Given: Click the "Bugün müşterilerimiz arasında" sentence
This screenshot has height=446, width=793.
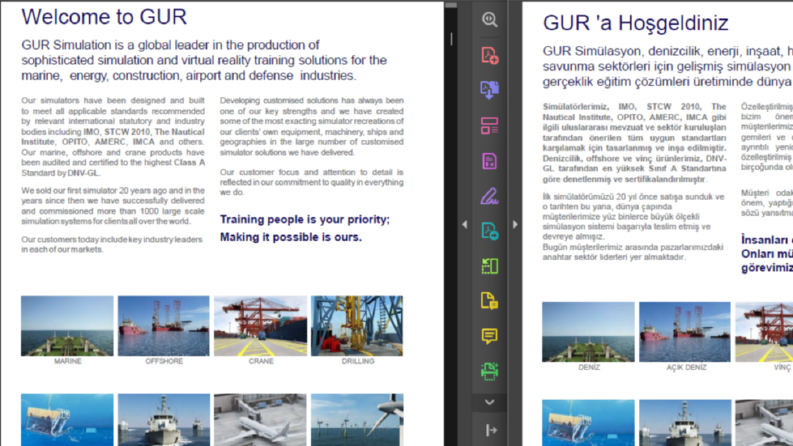Looking at the screenshot, I should 633,252.
